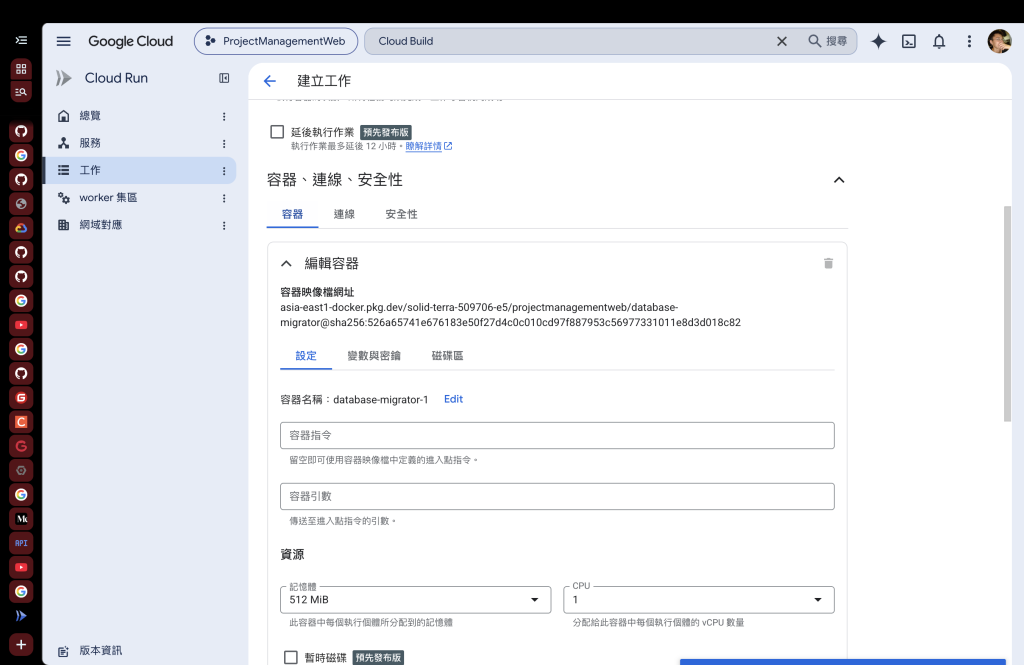The image size is (1024, 665).
Task: Open the top bar more options menu
Action: coord(969,41)
